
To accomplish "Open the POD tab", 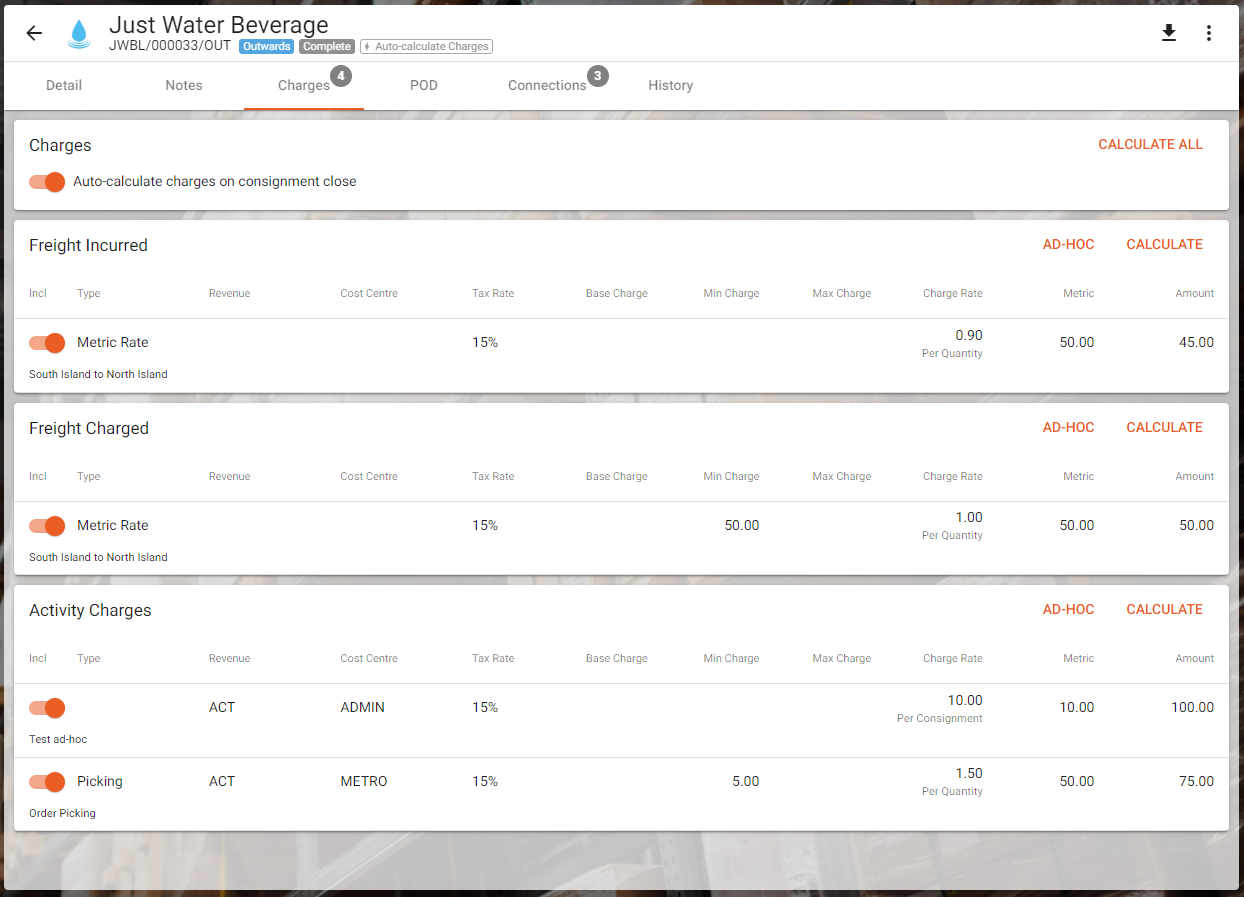I will 424,85.
